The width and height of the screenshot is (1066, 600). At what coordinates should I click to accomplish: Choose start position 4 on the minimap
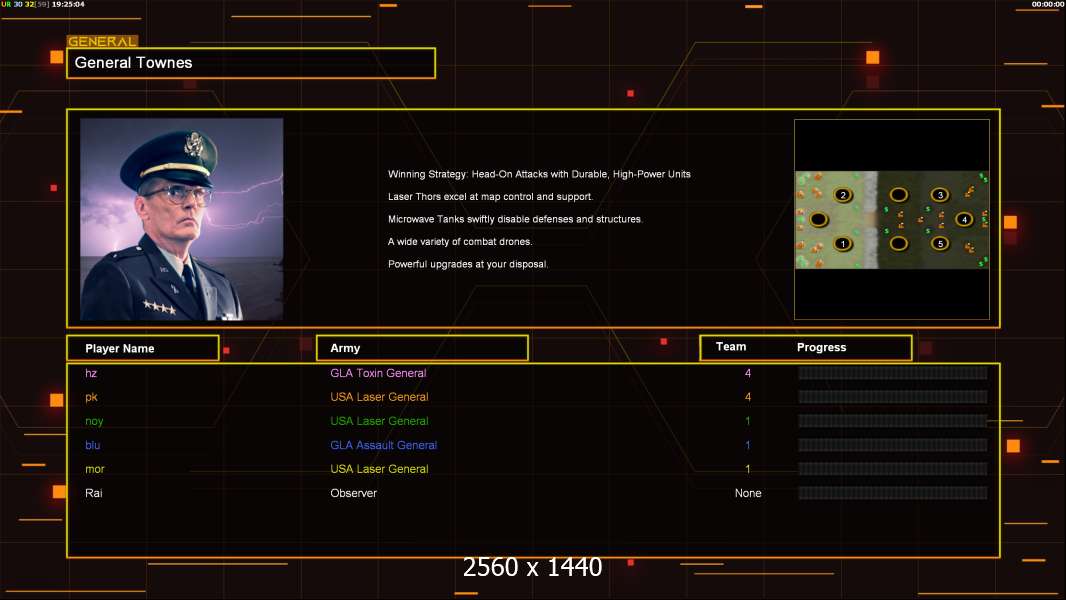pyautogui.click(x=963, y=219)
